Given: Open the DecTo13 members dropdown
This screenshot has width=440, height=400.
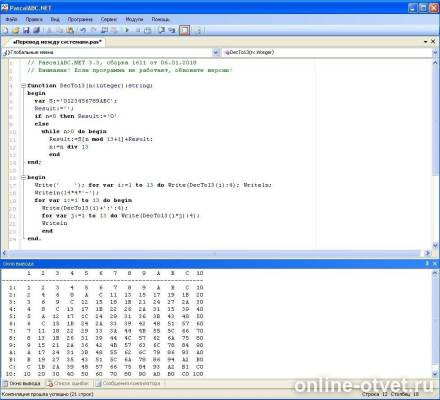Looking at the screenshot, I should pyautogui.click(x=435, y=52).
